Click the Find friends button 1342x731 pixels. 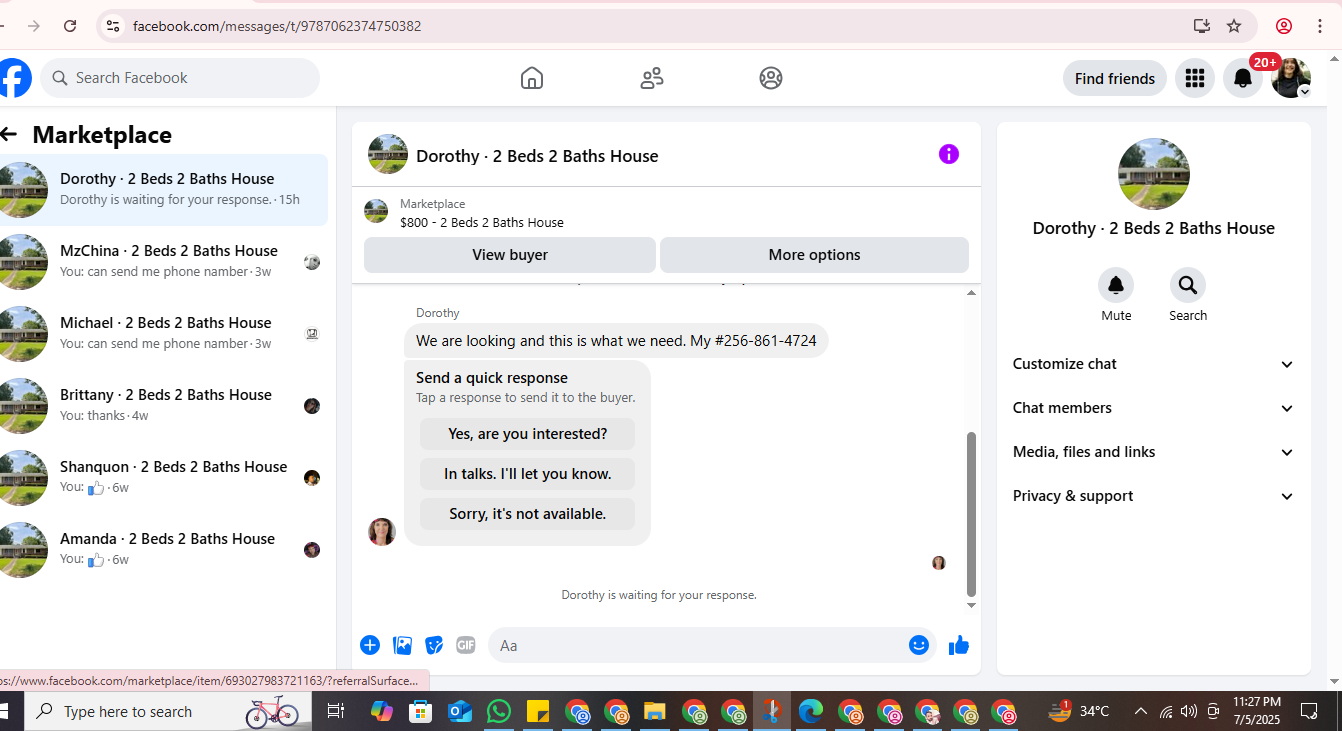click(1115, 78)
